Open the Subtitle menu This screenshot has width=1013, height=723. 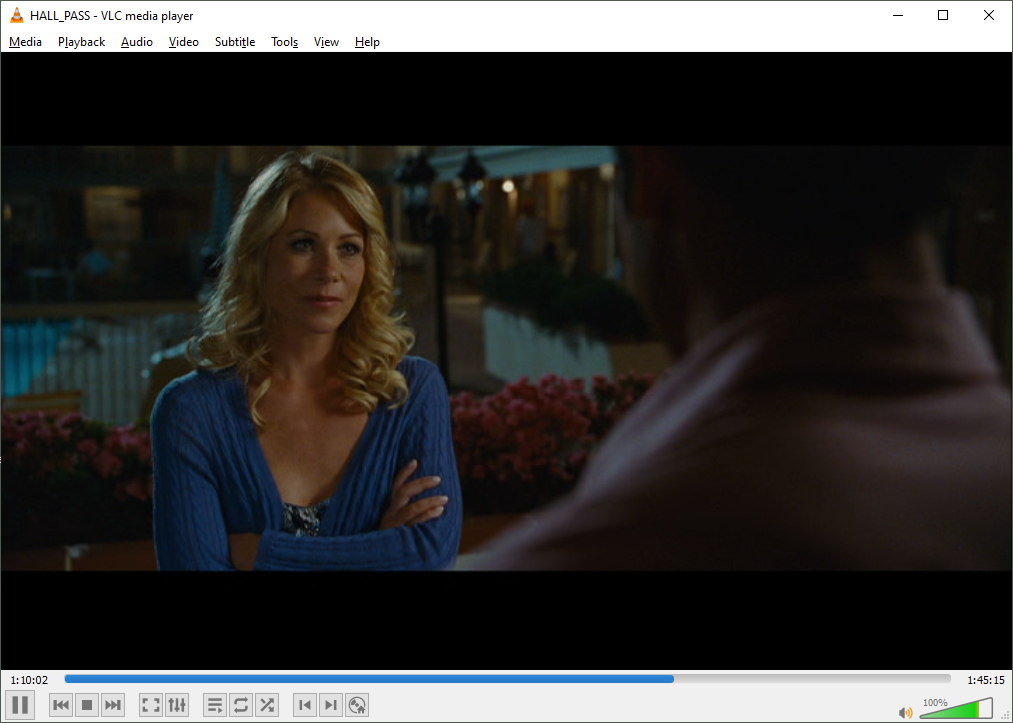pyautogui.click(x=235, y=42)
